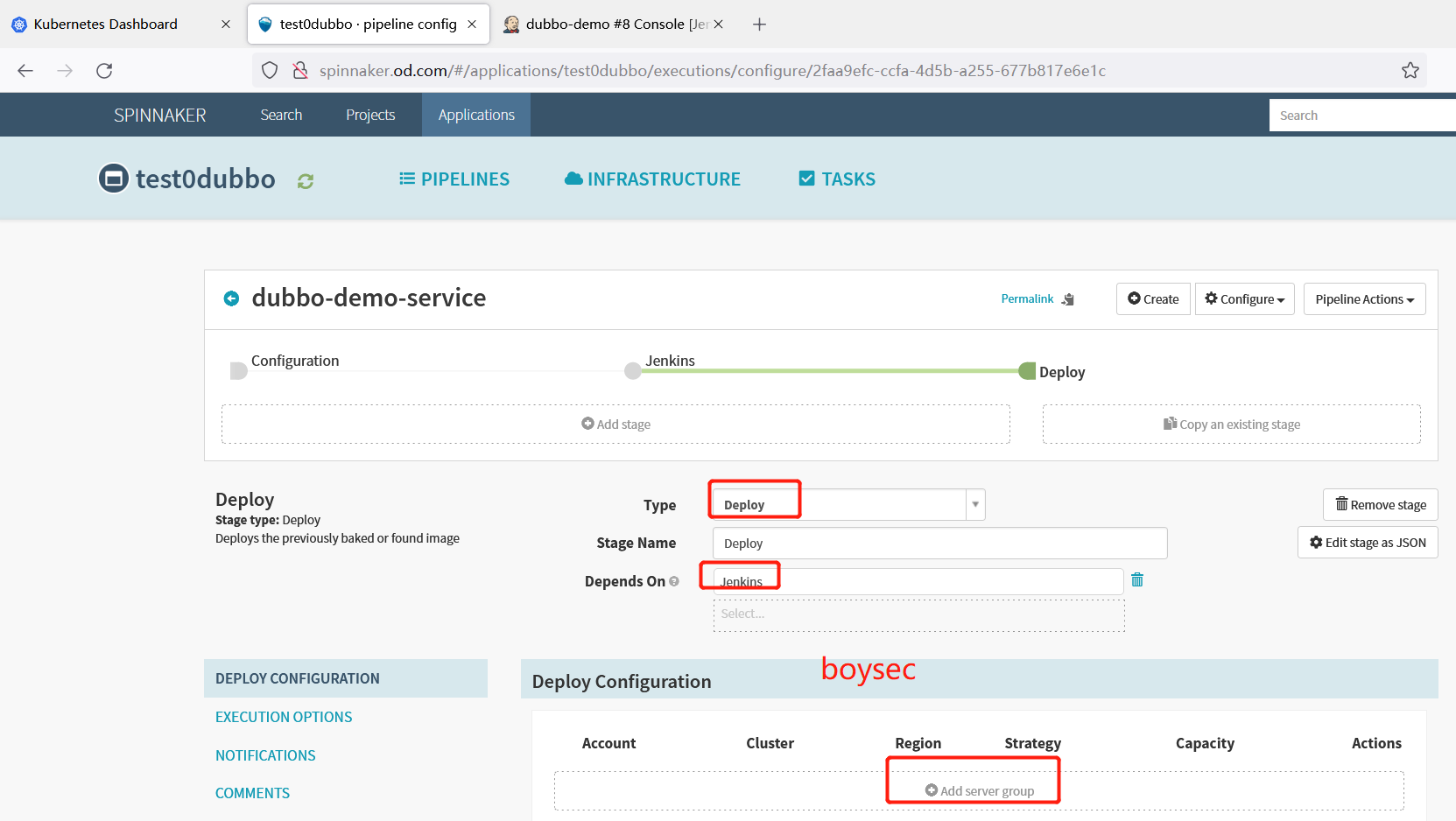Click the Jenkins tag in Depends On
Viewport: 1456px width, 821px height.
point(742,582)
